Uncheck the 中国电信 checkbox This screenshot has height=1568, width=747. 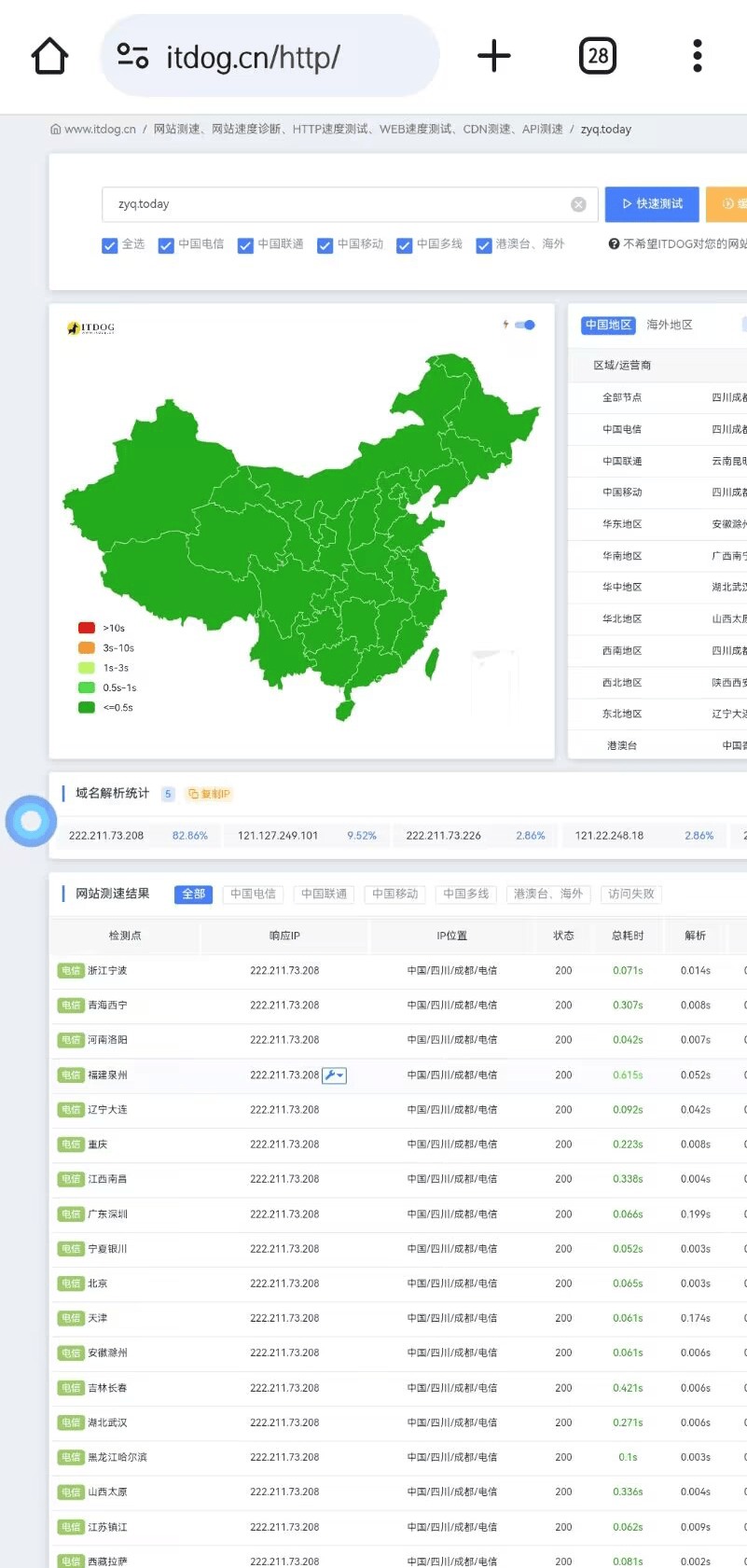[166, 245]
